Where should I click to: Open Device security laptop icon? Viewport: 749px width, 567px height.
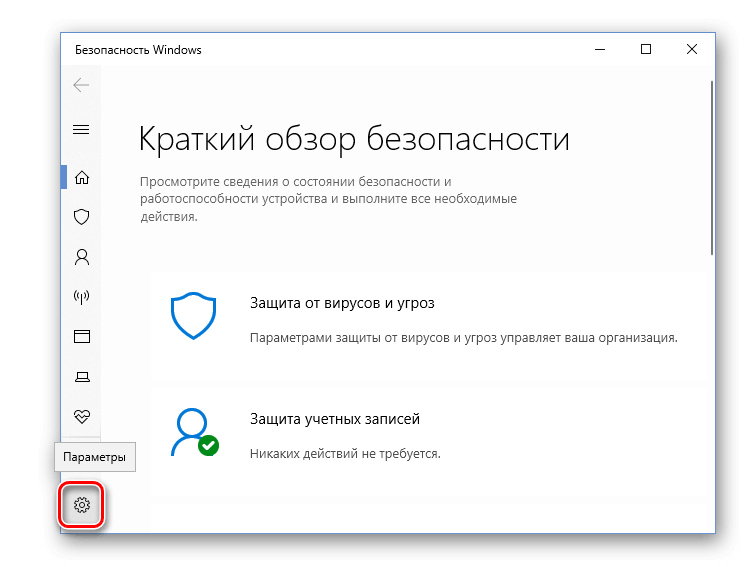(x=82, y=377)
